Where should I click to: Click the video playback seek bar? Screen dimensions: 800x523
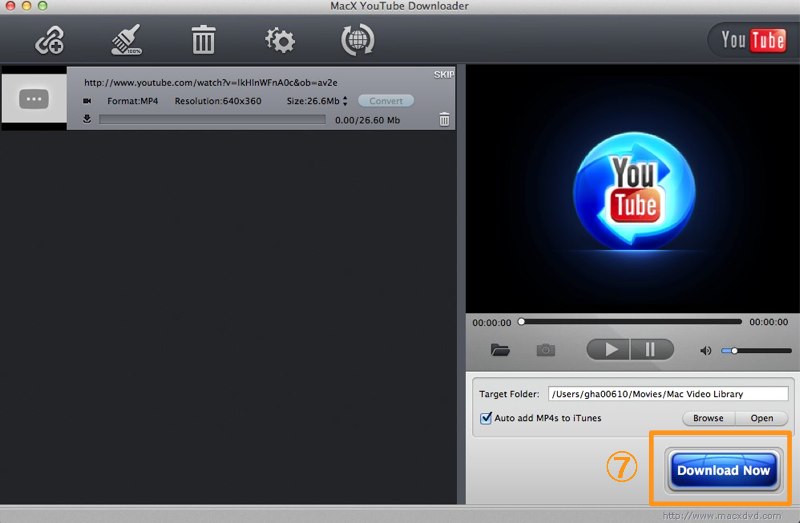631,322
